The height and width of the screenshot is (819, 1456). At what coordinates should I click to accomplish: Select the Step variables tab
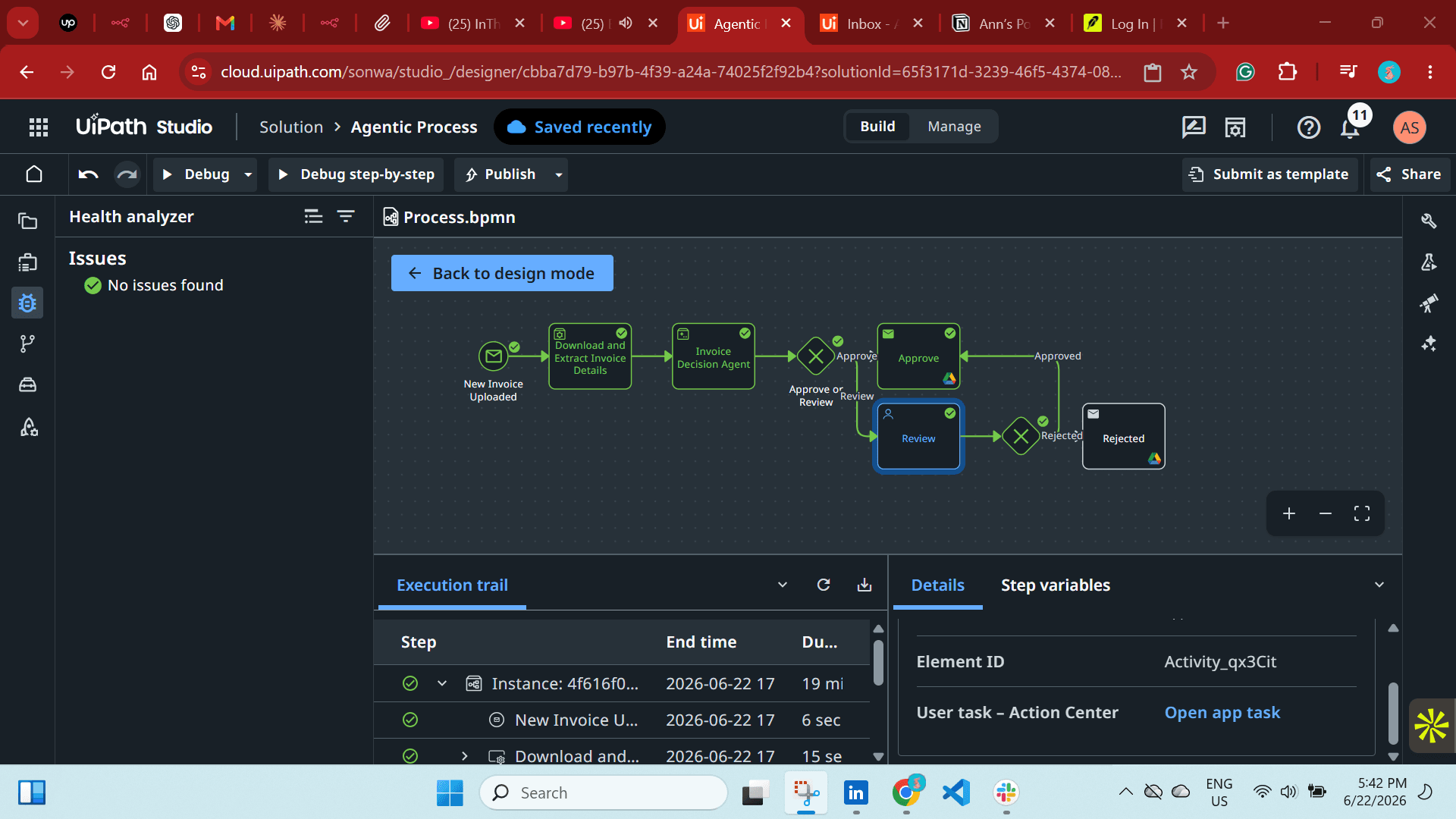[1055, 585]
